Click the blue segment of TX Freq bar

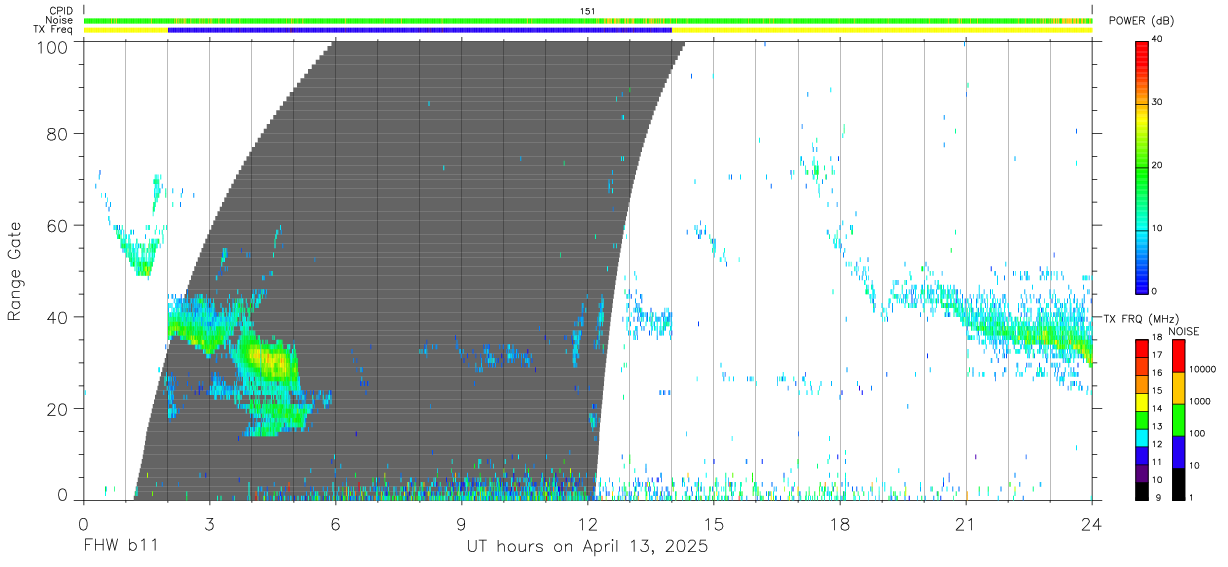[x=420, y=30]
